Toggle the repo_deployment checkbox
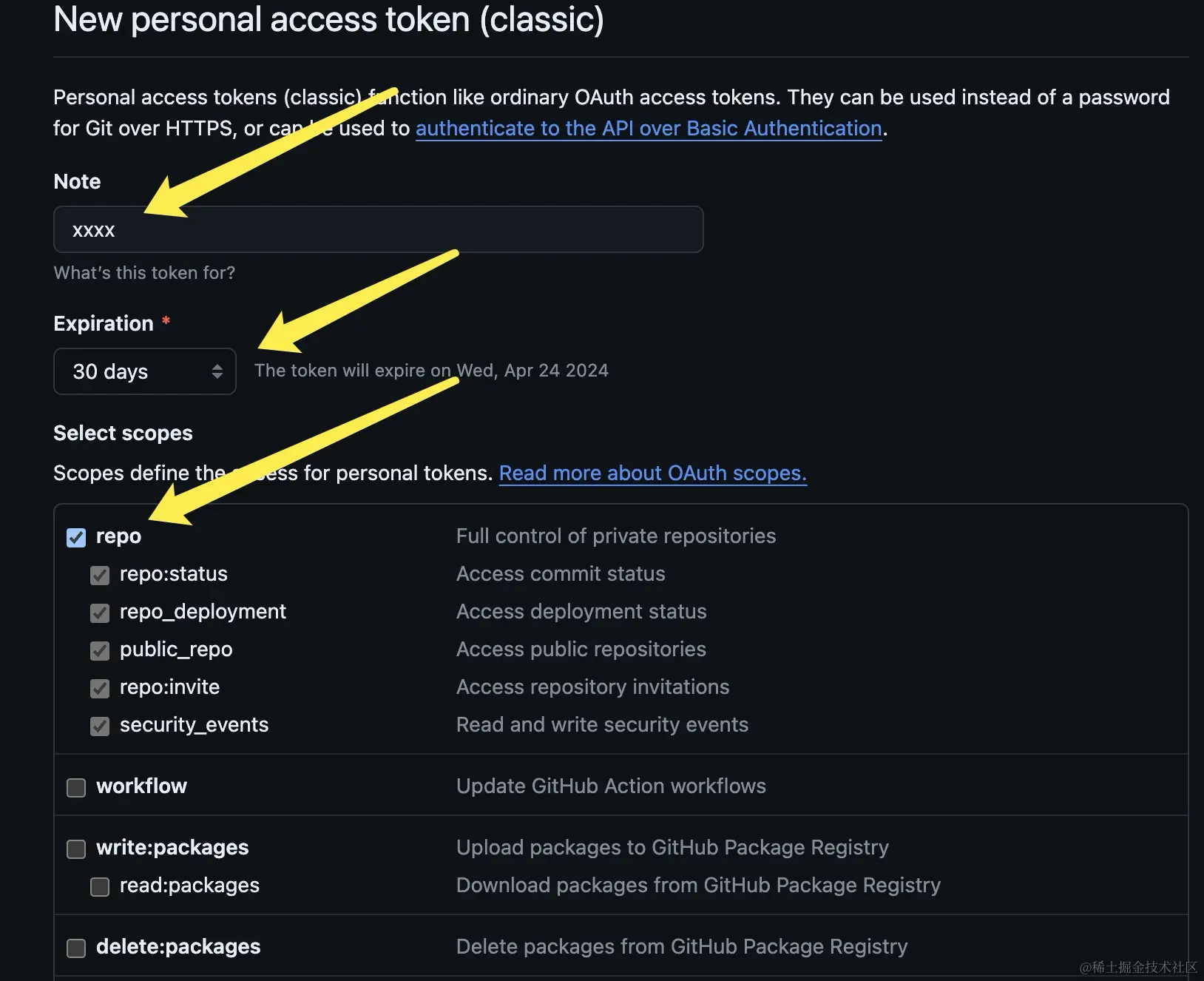 100,613
